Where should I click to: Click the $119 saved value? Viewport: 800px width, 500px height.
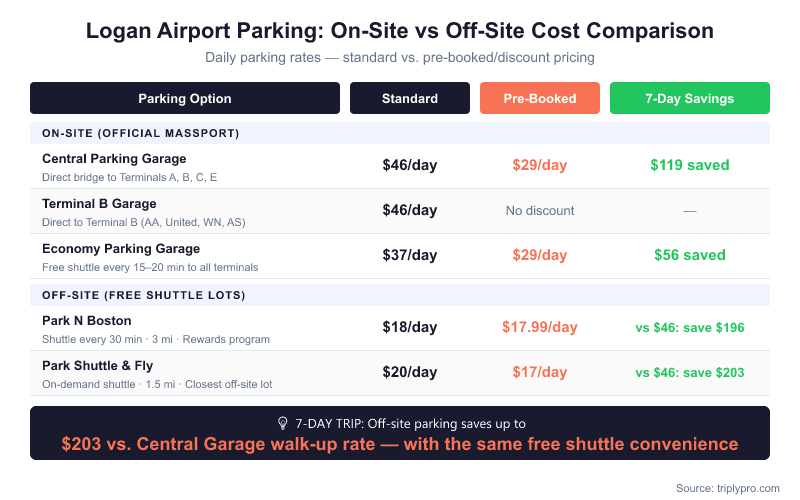coord(690,165)
